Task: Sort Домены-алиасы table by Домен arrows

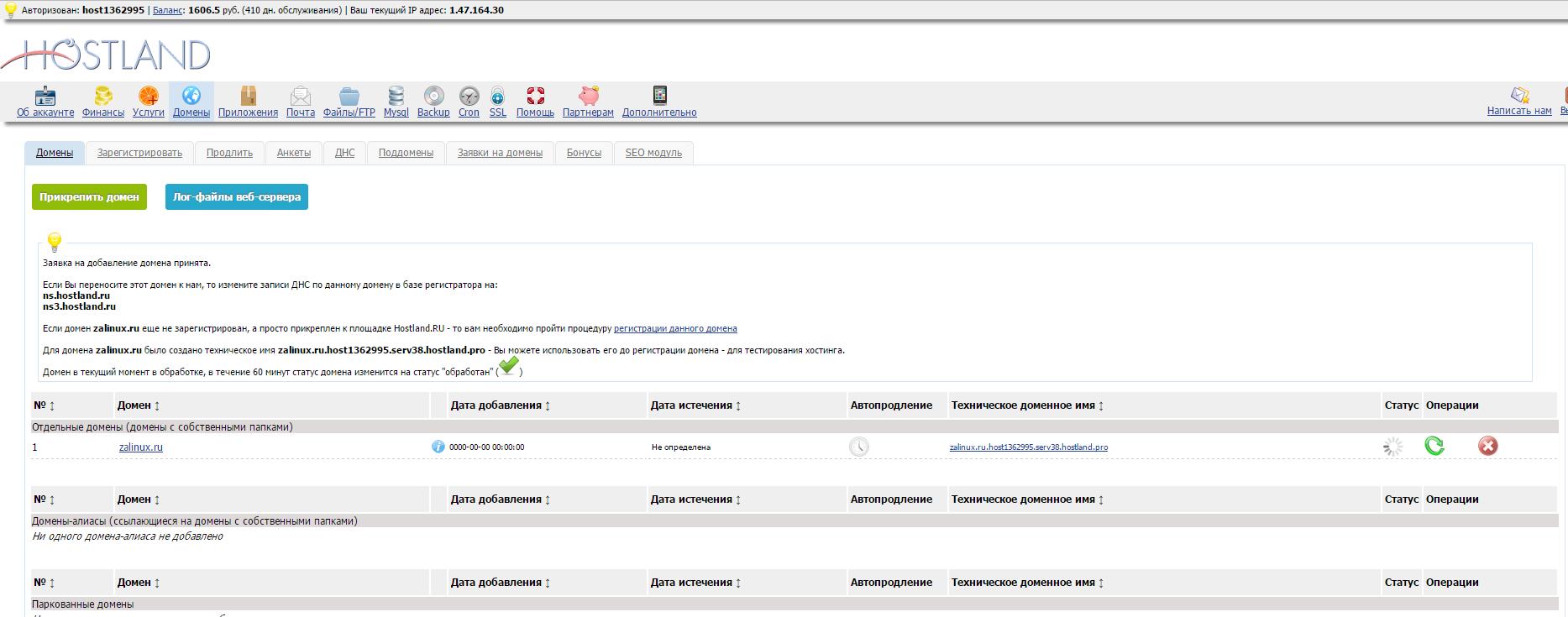Action: 157,499
